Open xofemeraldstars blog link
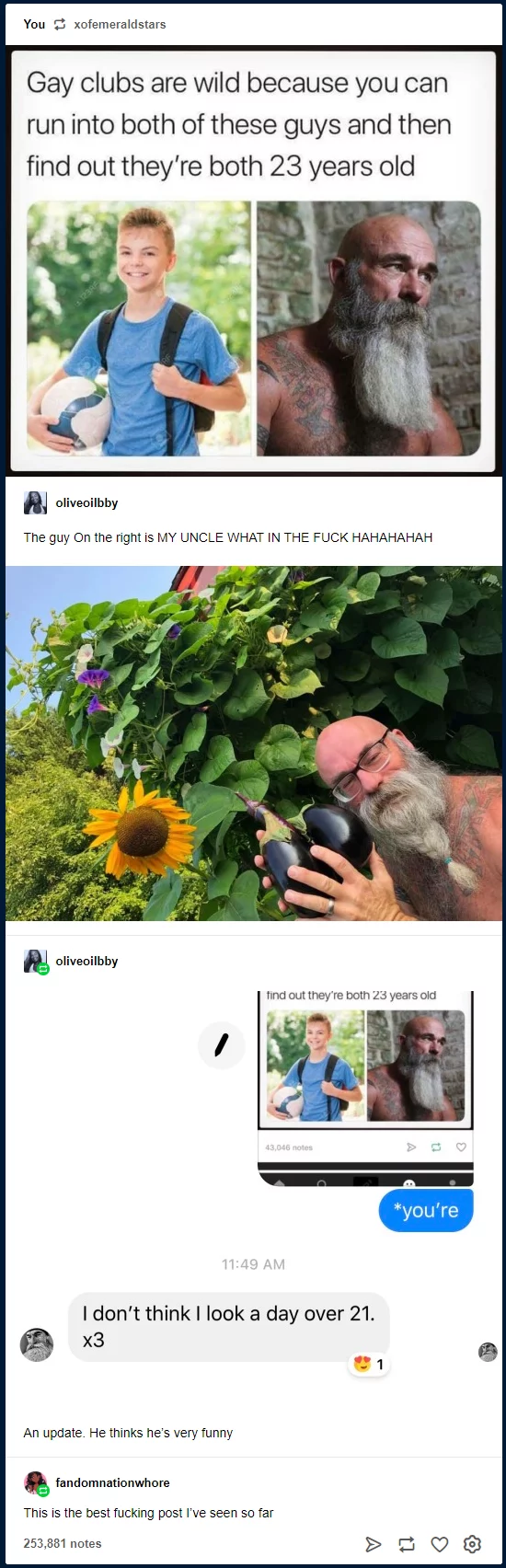506x1568 pixels. click(120, 25)
